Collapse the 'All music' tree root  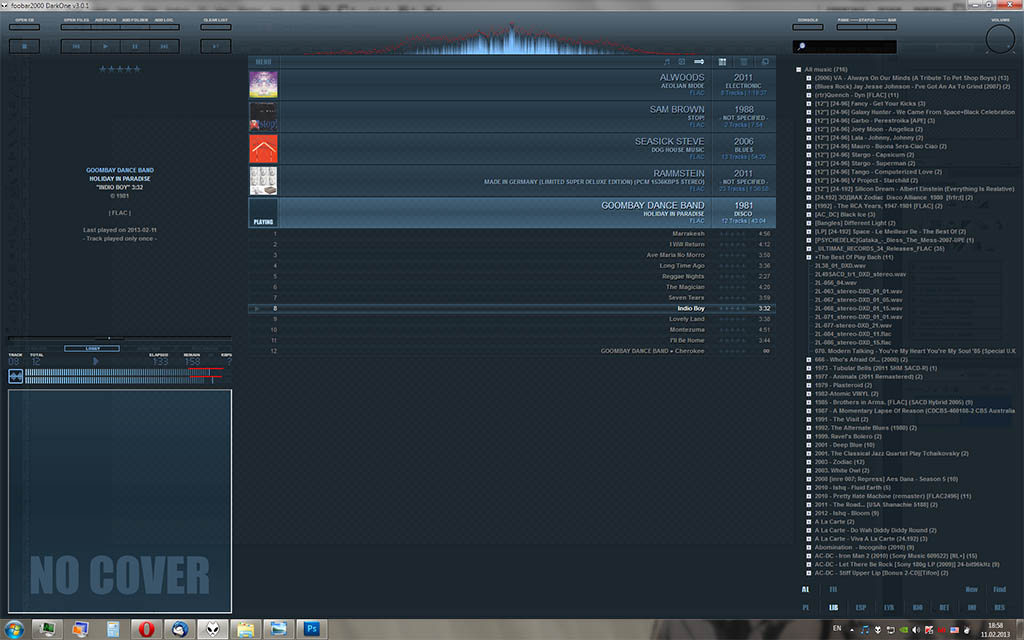tap(798, 69)
